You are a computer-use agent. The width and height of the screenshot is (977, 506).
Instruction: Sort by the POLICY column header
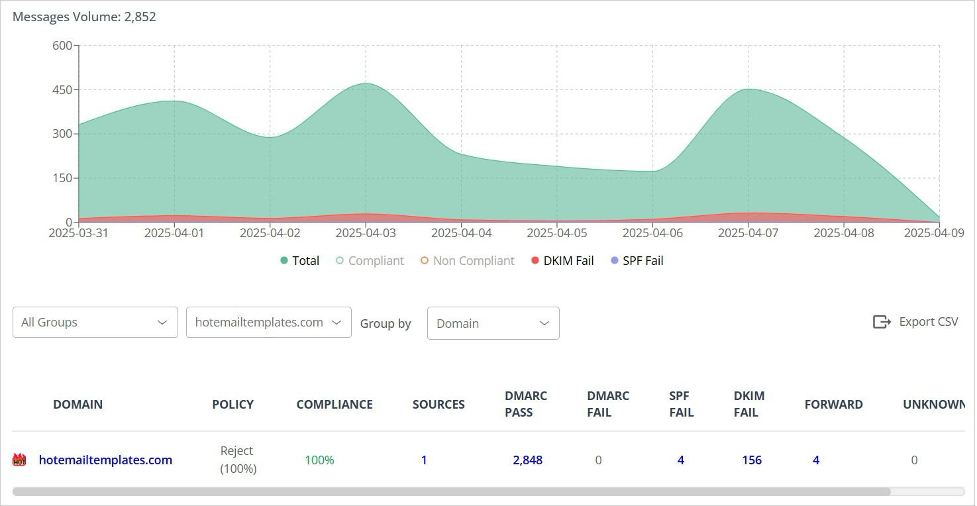(232, 405)
